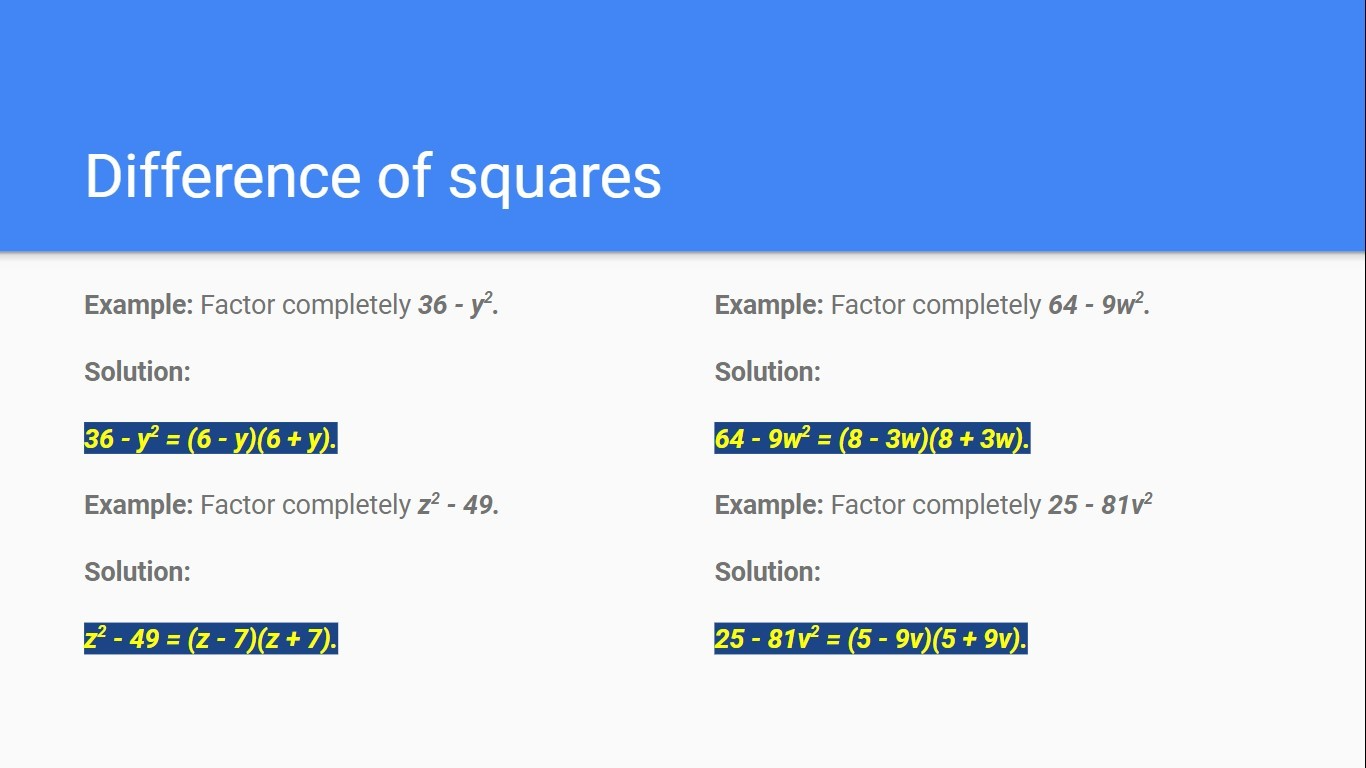Click the expression 64 - 9w² in the prompt
This screenshot has width=1366, height=768.
1098,305
